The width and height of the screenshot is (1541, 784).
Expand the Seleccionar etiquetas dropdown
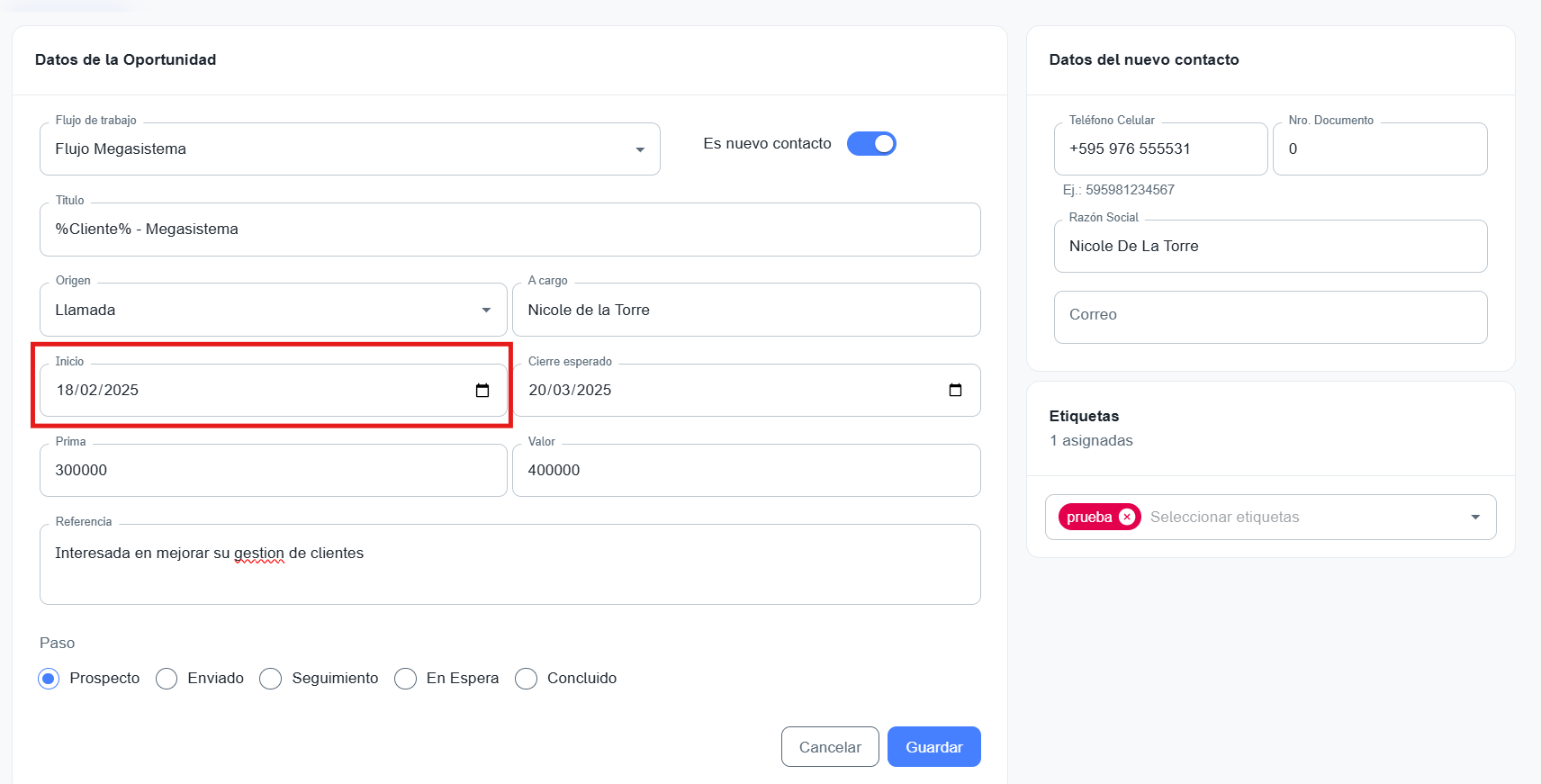[x=1474, y=518]
